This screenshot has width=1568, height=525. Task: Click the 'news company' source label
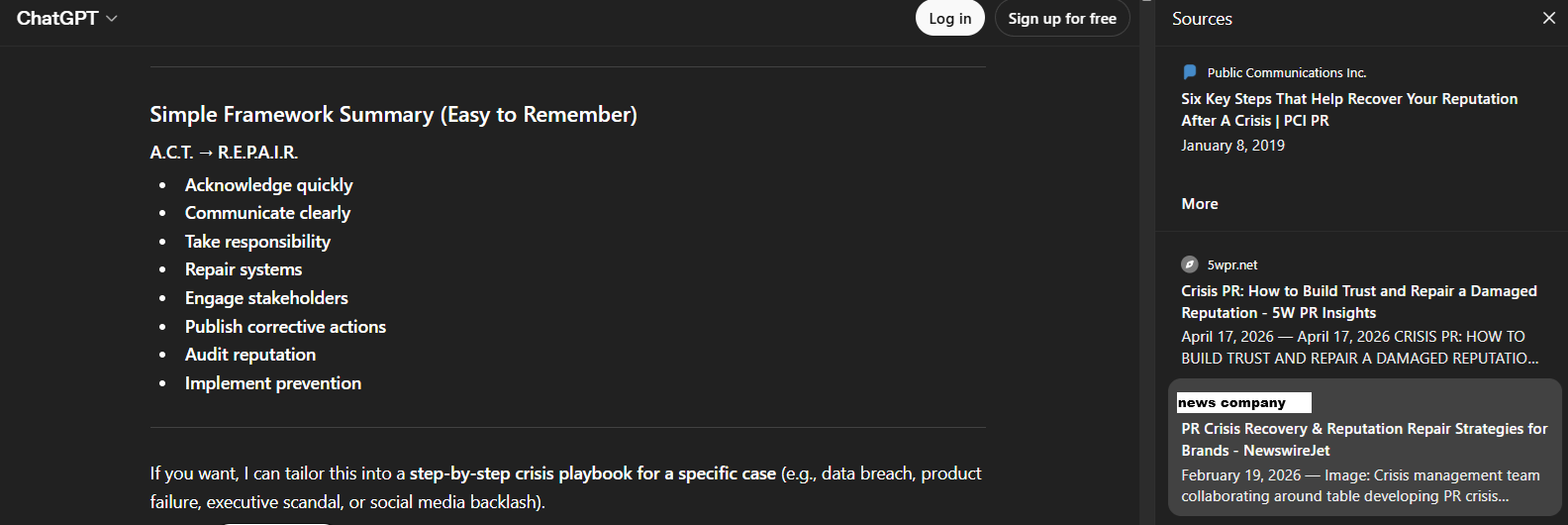pos(1243,402)
